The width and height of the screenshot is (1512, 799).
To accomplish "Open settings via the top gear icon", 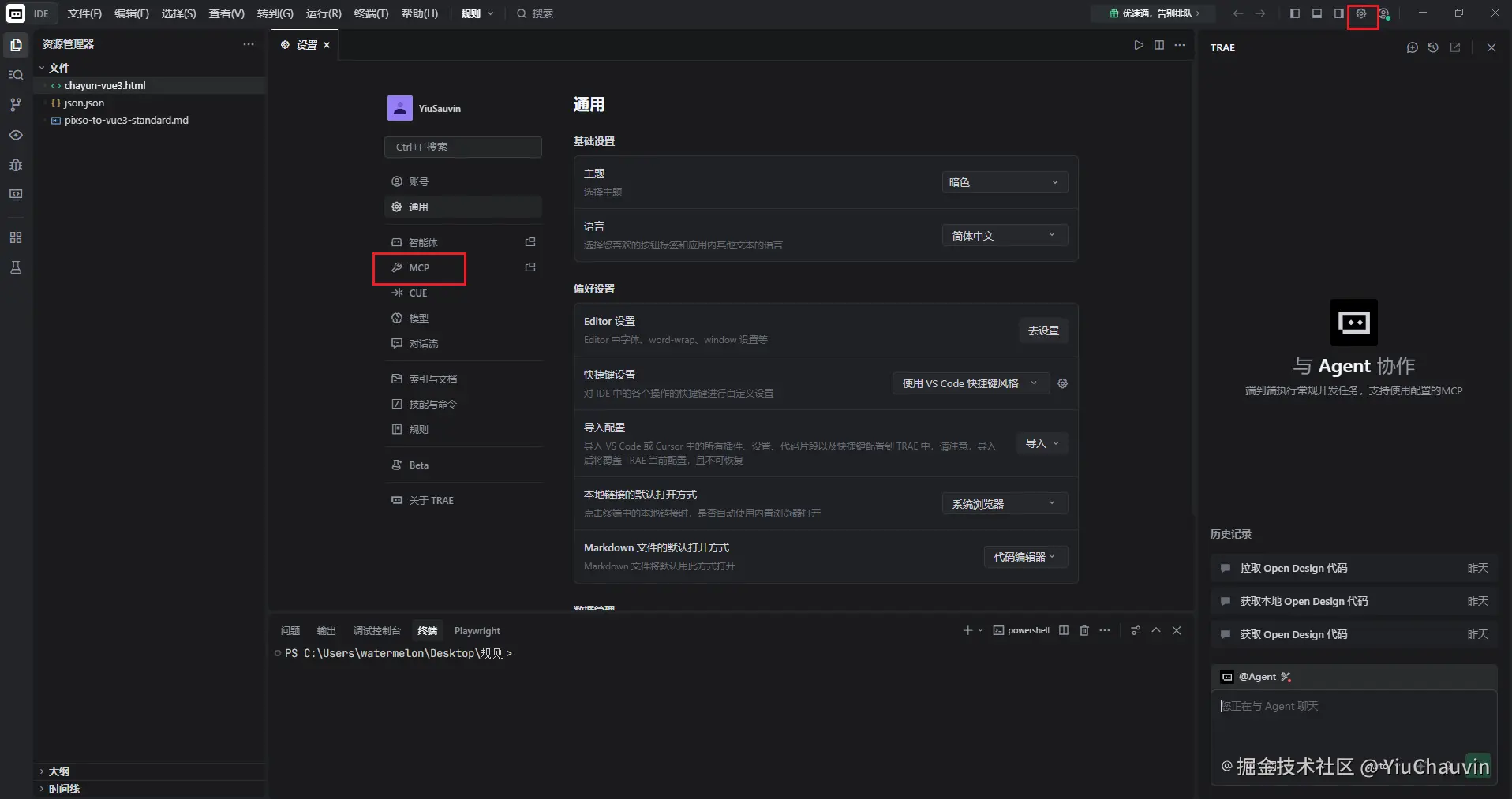I will (x=1361, y=13).
